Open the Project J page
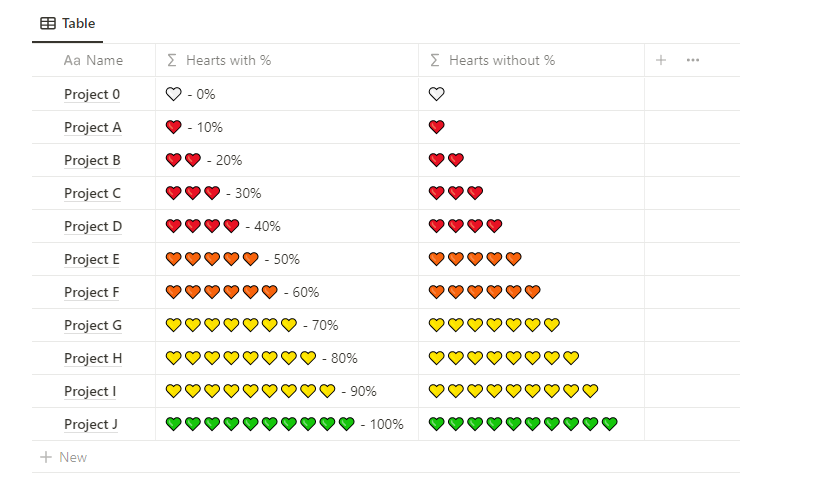The height and width of the screenshot is (482, 824). click(x=91, y=424)
